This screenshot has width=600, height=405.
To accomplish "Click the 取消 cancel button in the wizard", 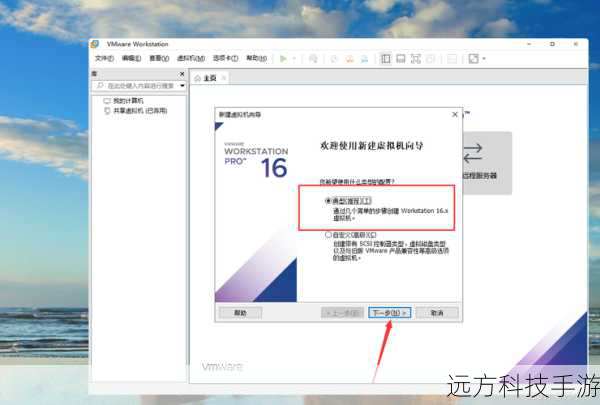I will [437, 313].
